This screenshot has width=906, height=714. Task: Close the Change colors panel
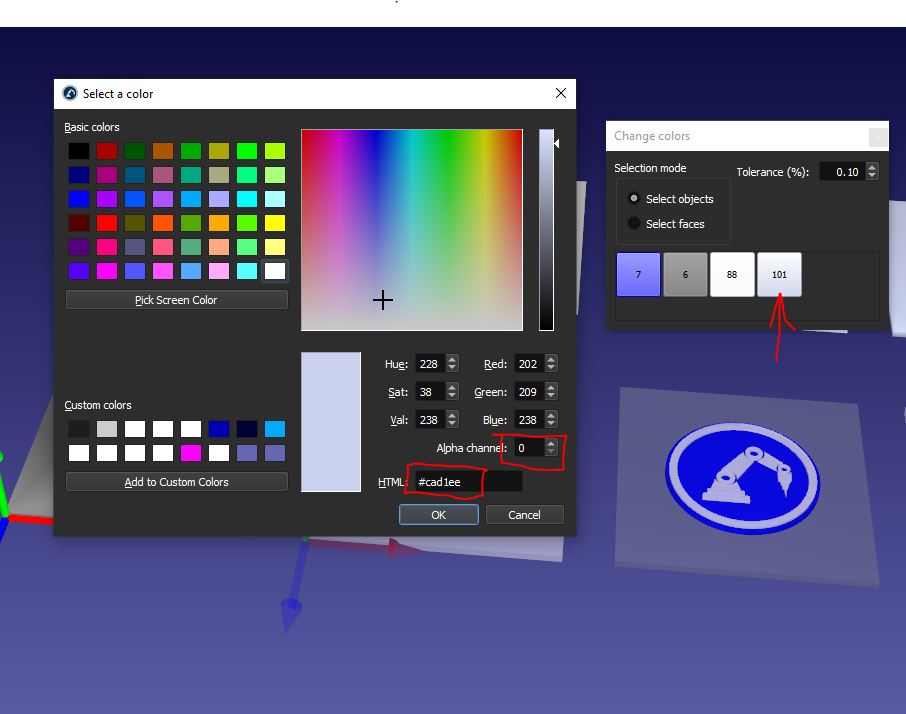(x=877, y=137)
